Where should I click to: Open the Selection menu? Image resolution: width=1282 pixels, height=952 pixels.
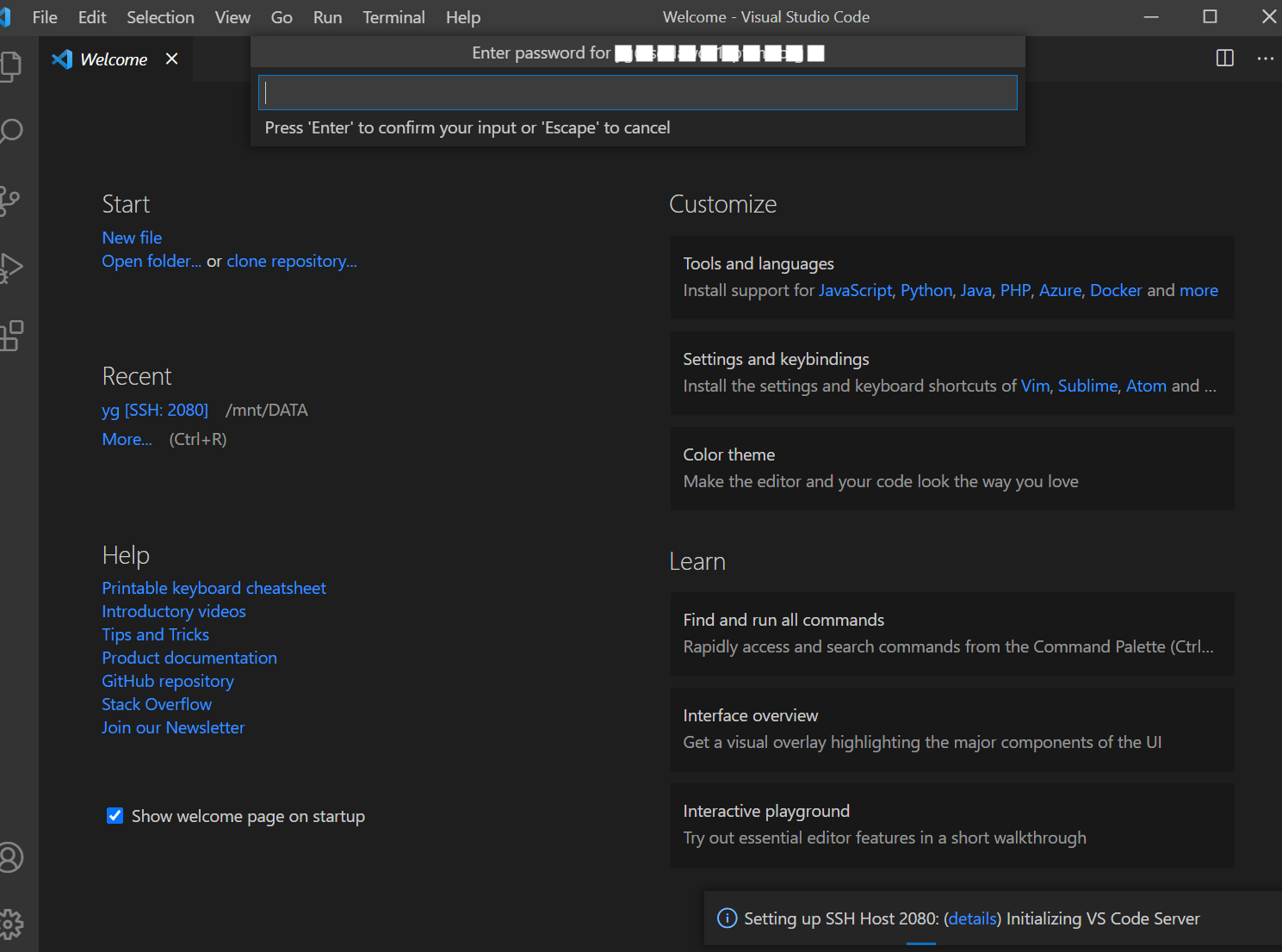(160, 17)
